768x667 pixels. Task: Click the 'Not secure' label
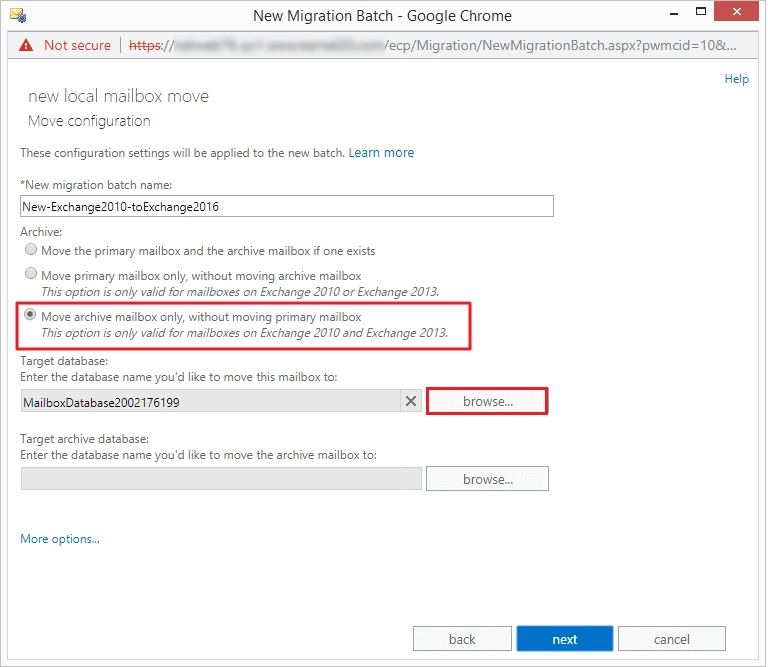tap(77, 46)
